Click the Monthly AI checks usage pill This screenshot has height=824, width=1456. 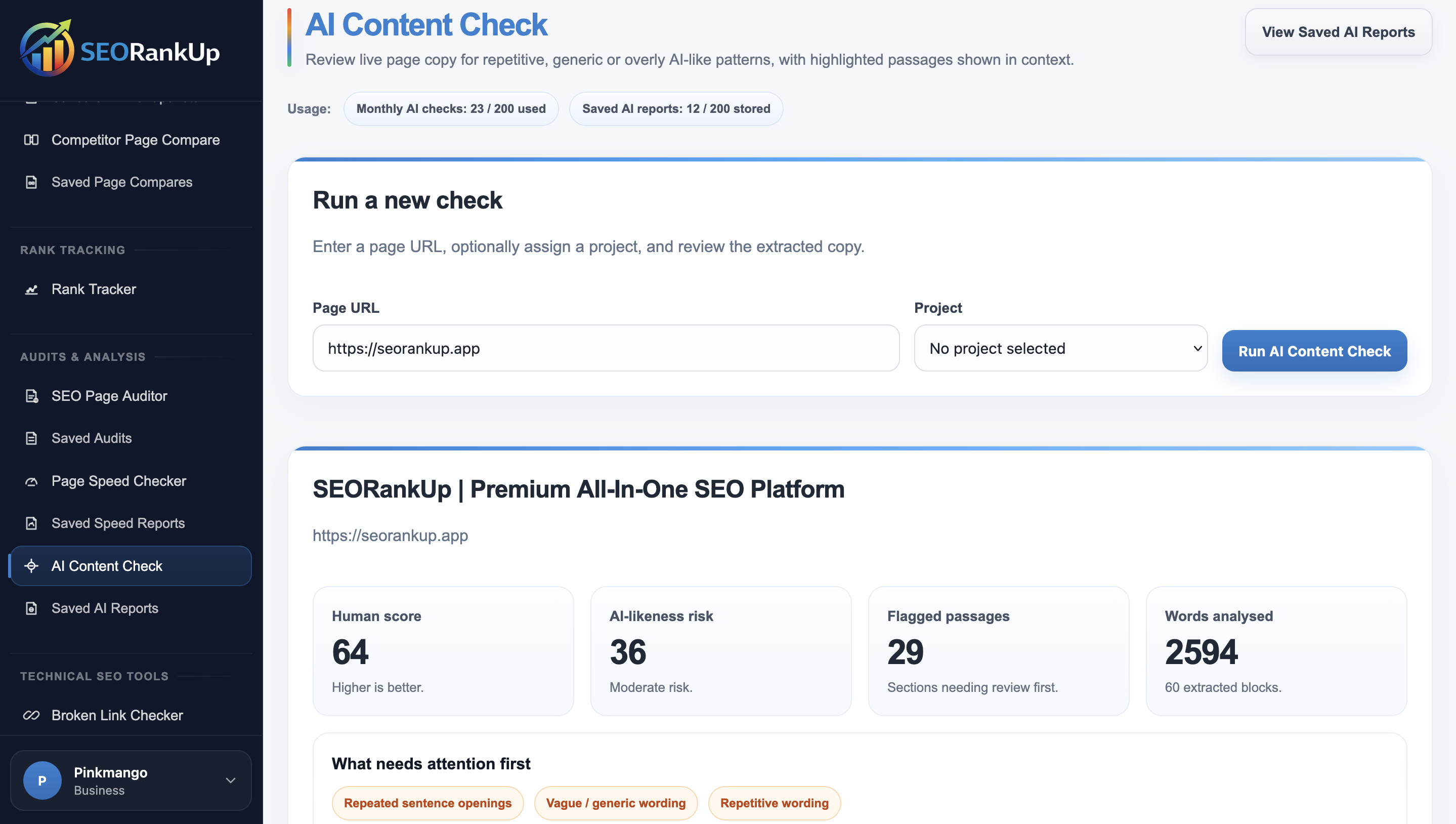click(451, 109)
